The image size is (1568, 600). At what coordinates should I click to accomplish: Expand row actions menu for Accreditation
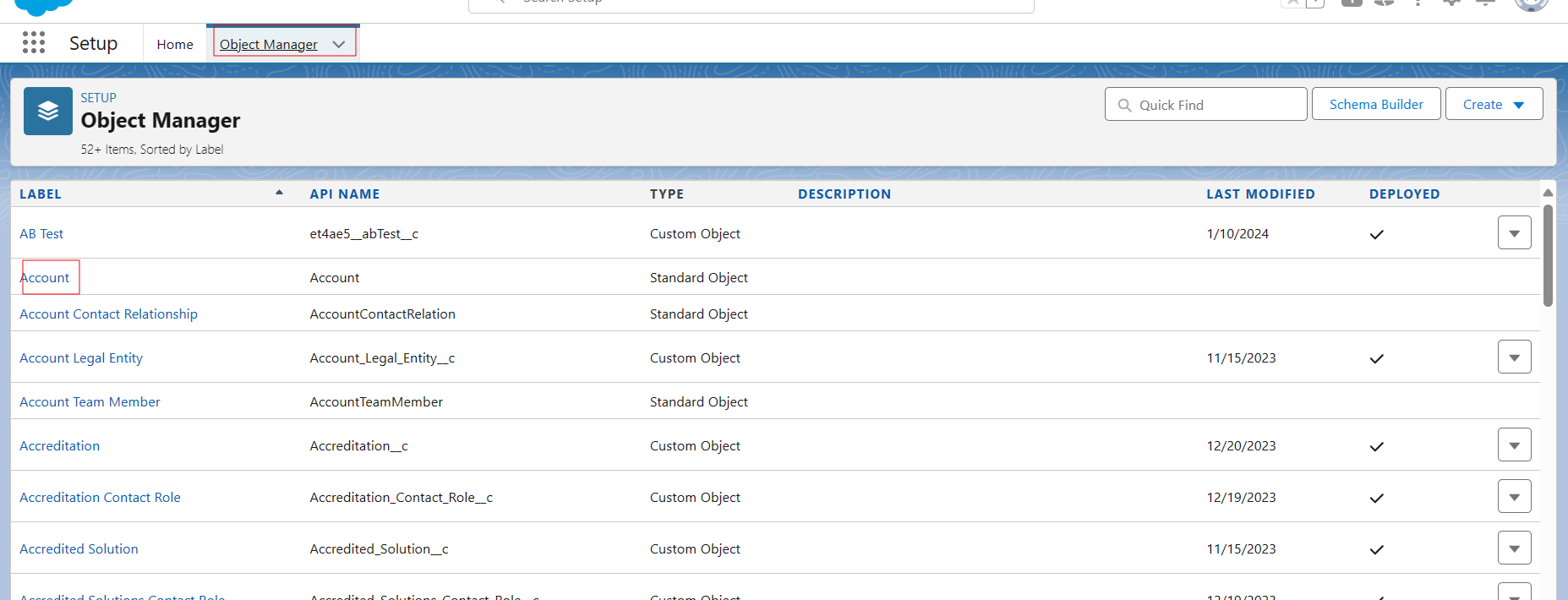pos(1514,445)
